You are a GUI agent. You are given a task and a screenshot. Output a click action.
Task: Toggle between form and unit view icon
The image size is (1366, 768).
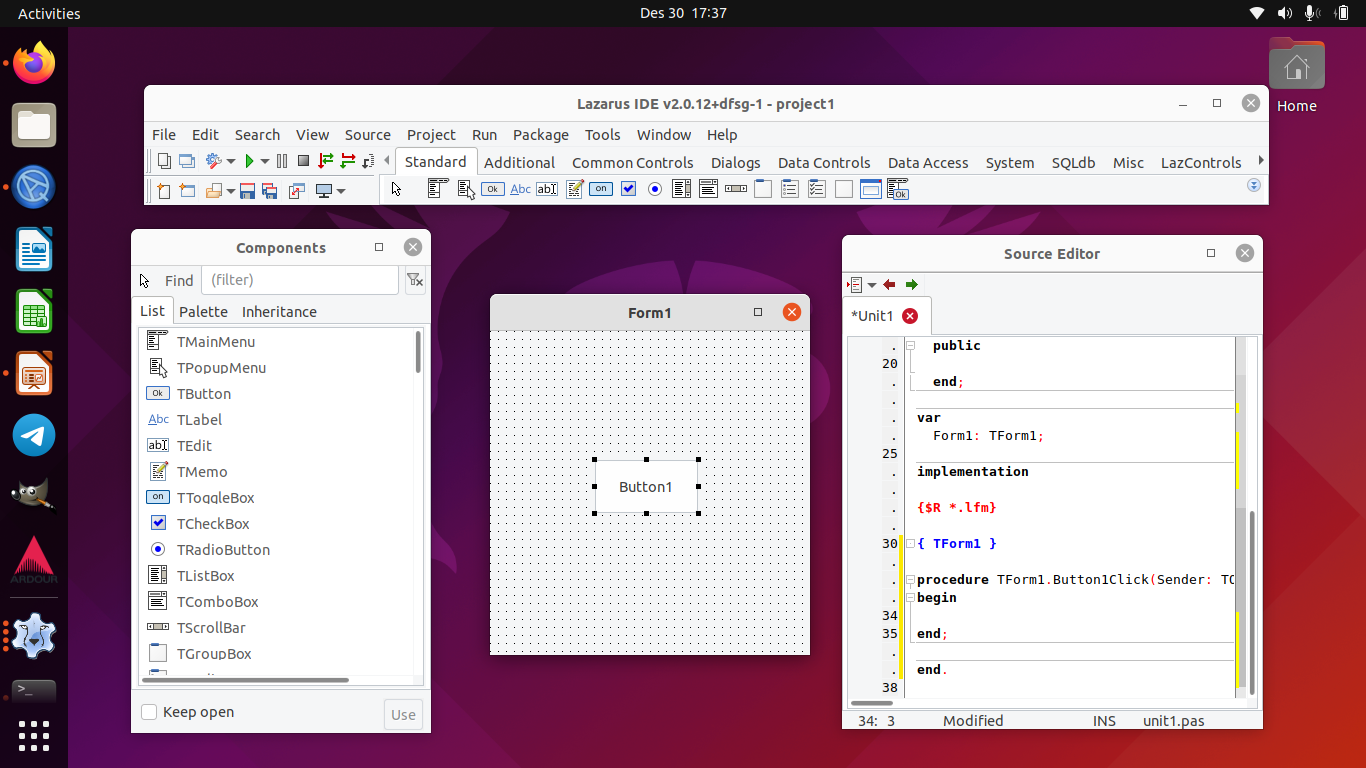296,190
